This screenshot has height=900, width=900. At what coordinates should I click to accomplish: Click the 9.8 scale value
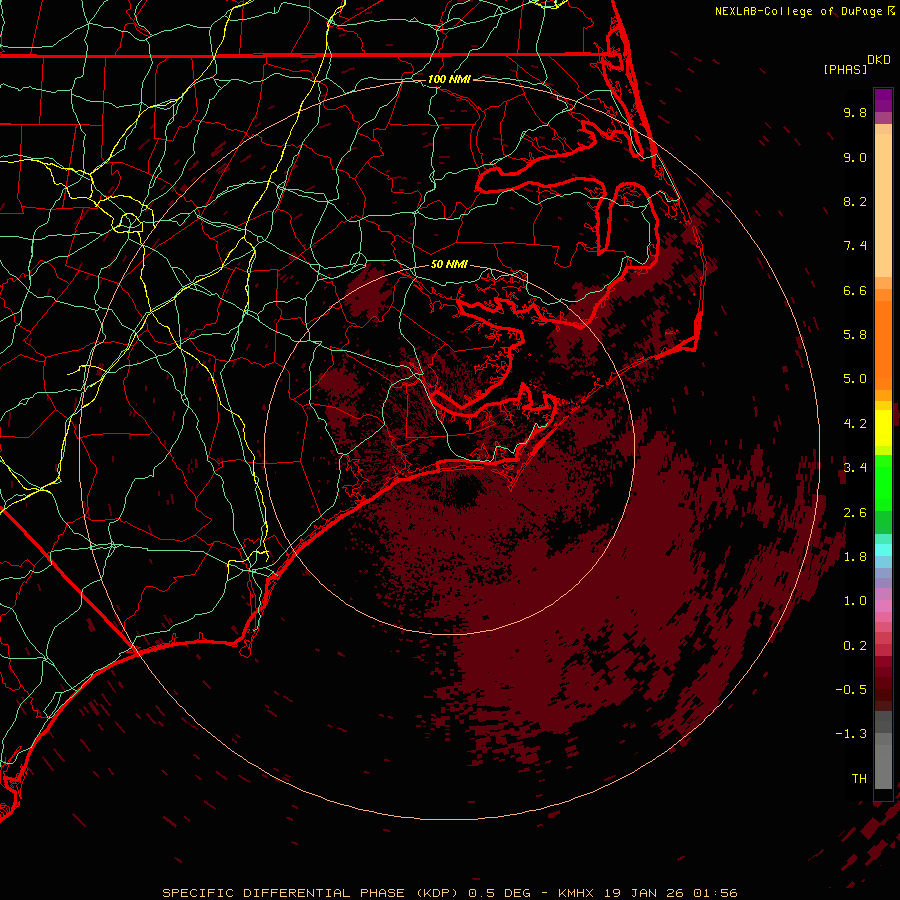pos(855,112)
